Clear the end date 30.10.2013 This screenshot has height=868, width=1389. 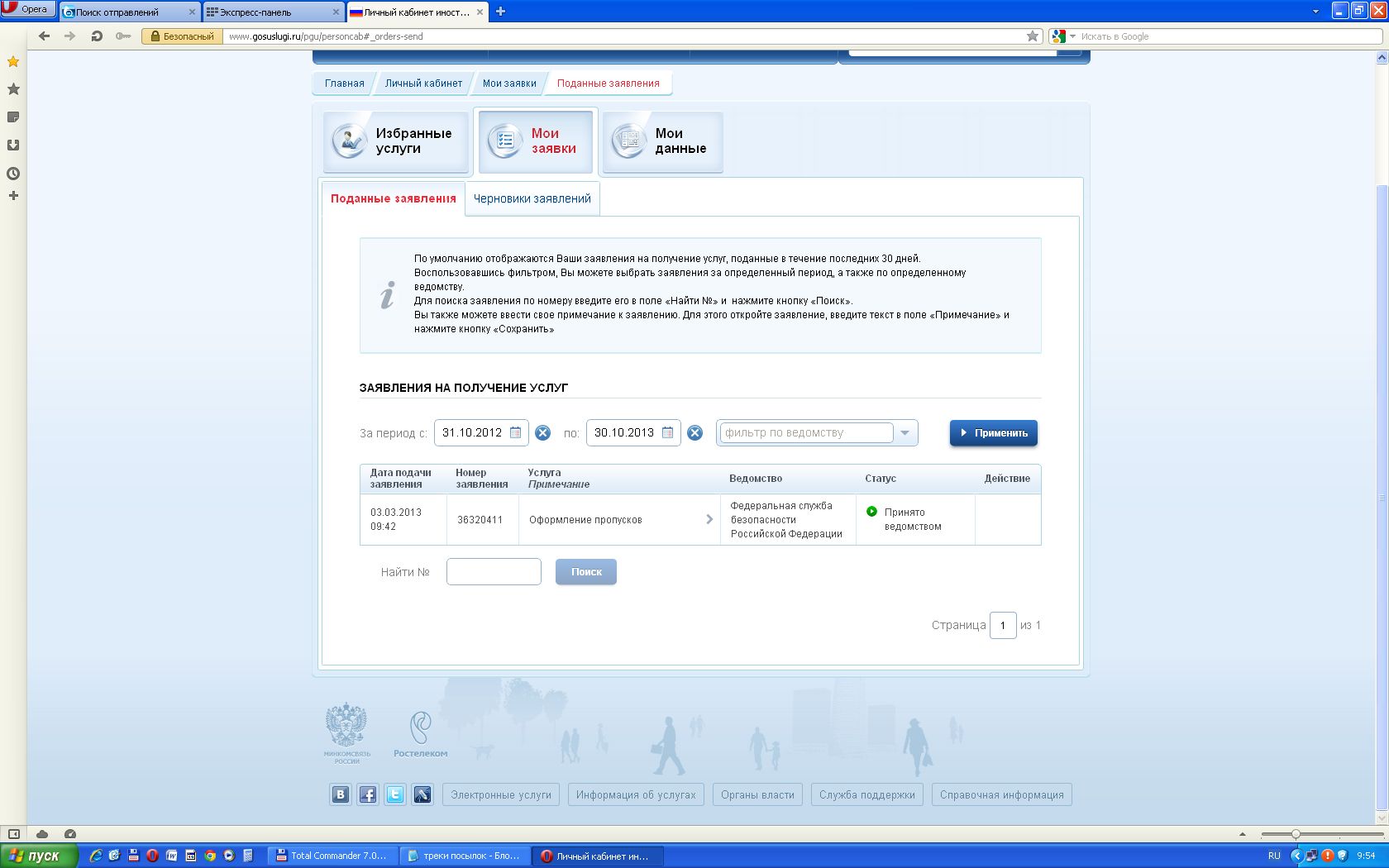point(694,432)
